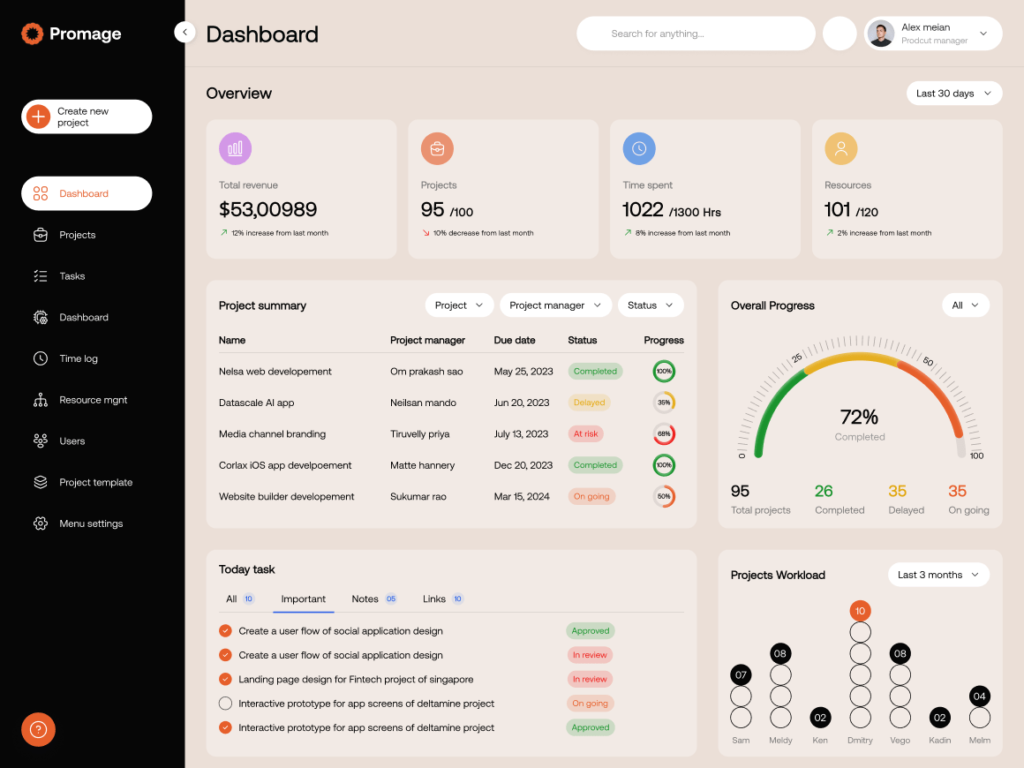The image size is (1024, 768).
Task: Open the Last 30 days dropdown
Action: click(x=953, y=93)
